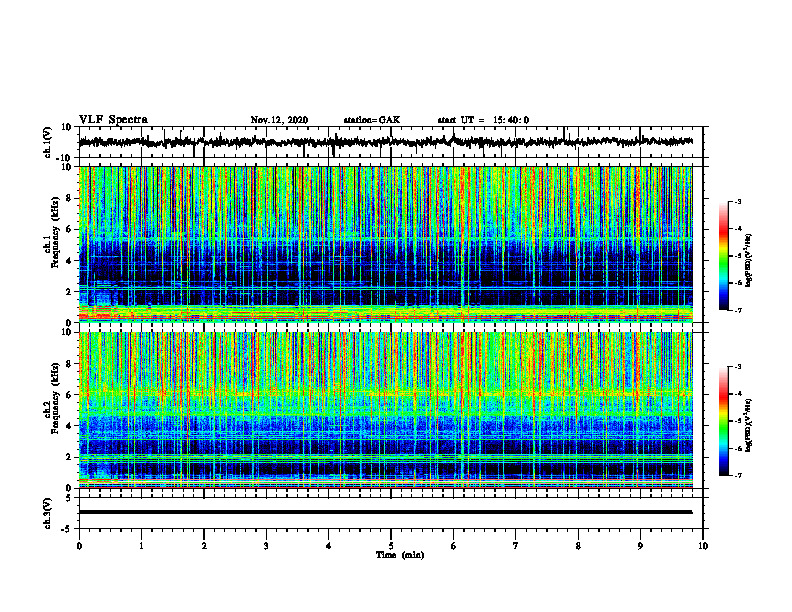Viewport: 792px width, 612px height.
Task: Click time axis tick label "4"
Action: pos(329,546)
